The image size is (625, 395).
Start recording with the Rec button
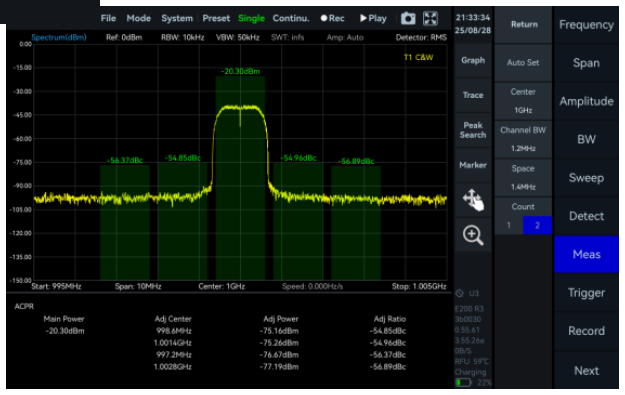pyautogui.click(x=332, y=18)
